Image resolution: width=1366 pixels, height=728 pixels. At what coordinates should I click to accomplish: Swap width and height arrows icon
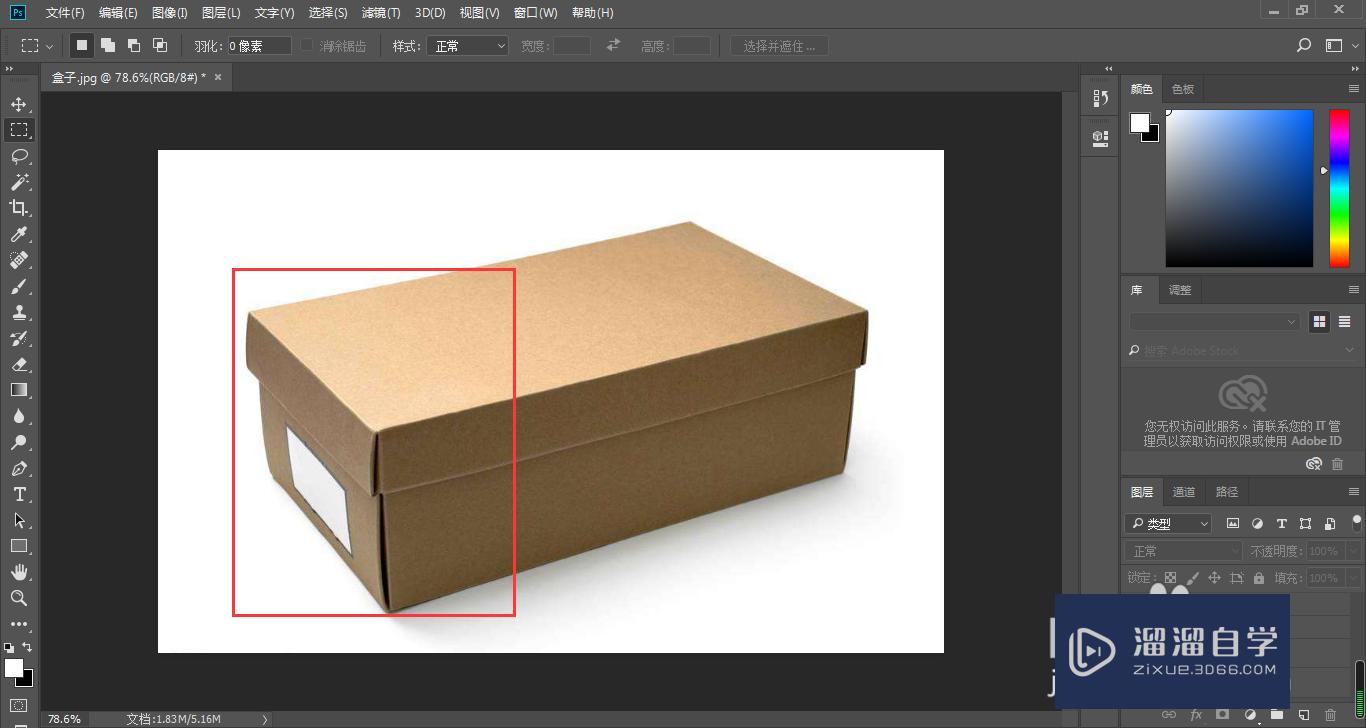[614, 46]
